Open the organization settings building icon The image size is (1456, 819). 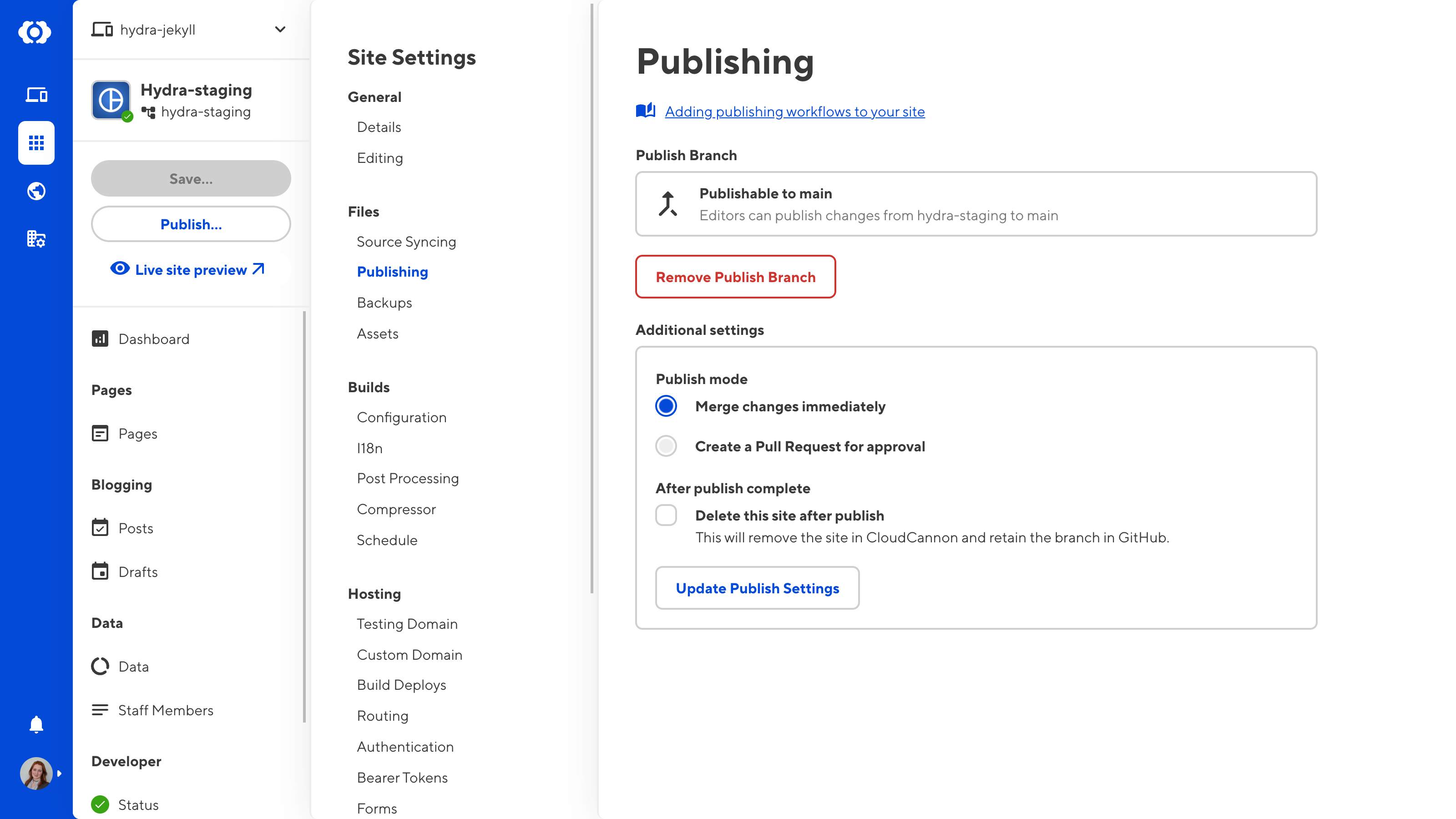tap(36, 239)
